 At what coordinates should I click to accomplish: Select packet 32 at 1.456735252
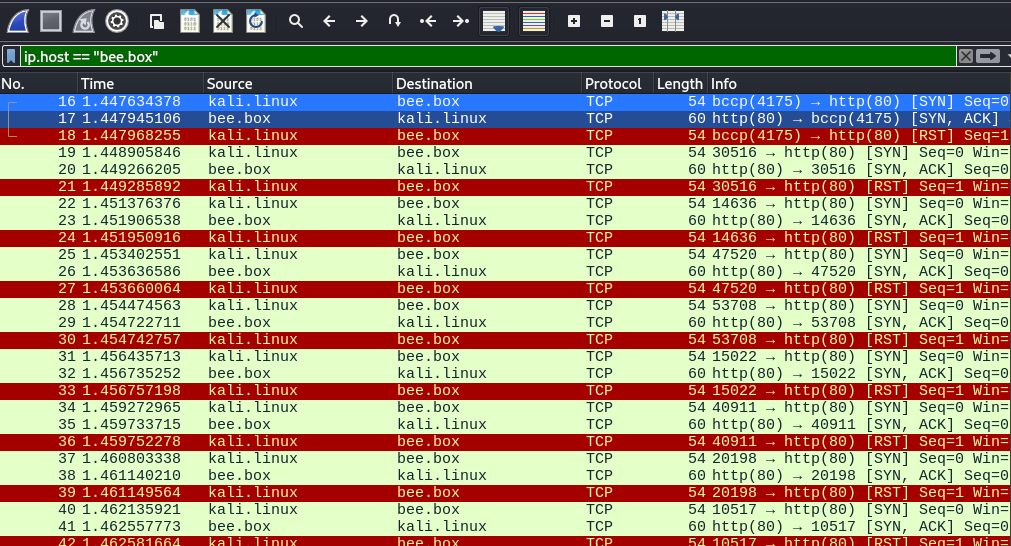pos(506,373)
